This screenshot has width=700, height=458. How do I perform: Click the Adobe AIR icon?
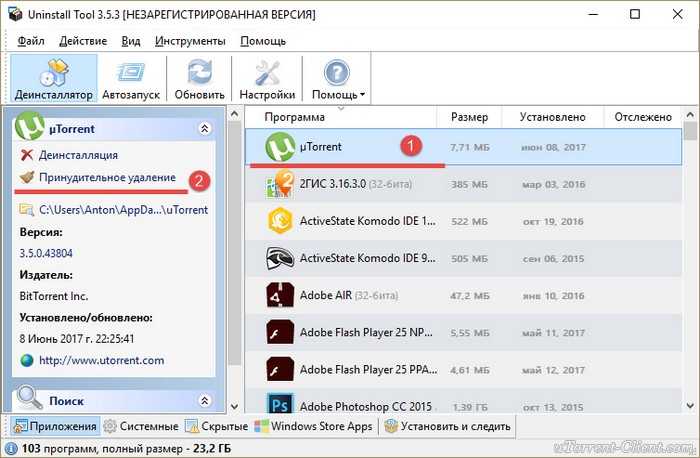point(280,295)
